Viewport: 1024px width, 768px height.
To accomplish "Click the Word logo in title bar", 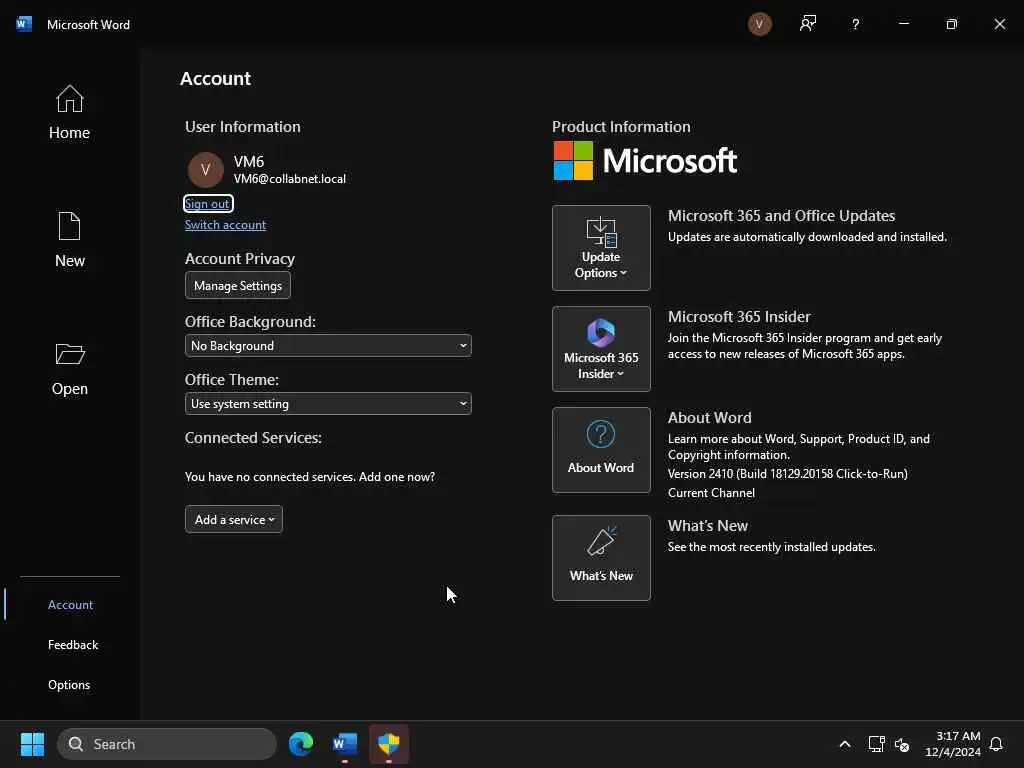I will [x=24, y=24].
